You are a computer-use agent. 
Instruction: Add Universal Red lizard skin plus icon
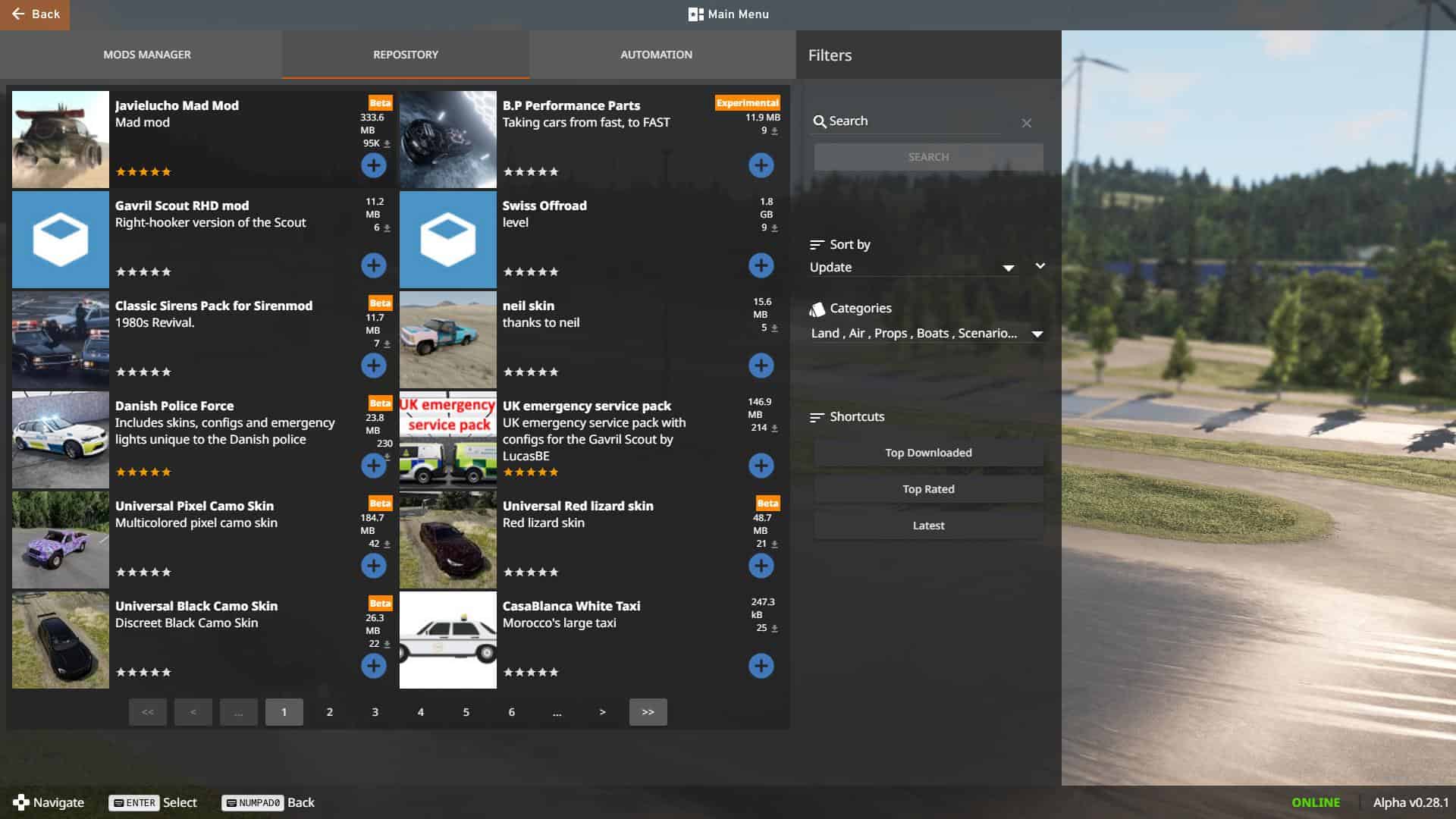click(x=761, y=566)
